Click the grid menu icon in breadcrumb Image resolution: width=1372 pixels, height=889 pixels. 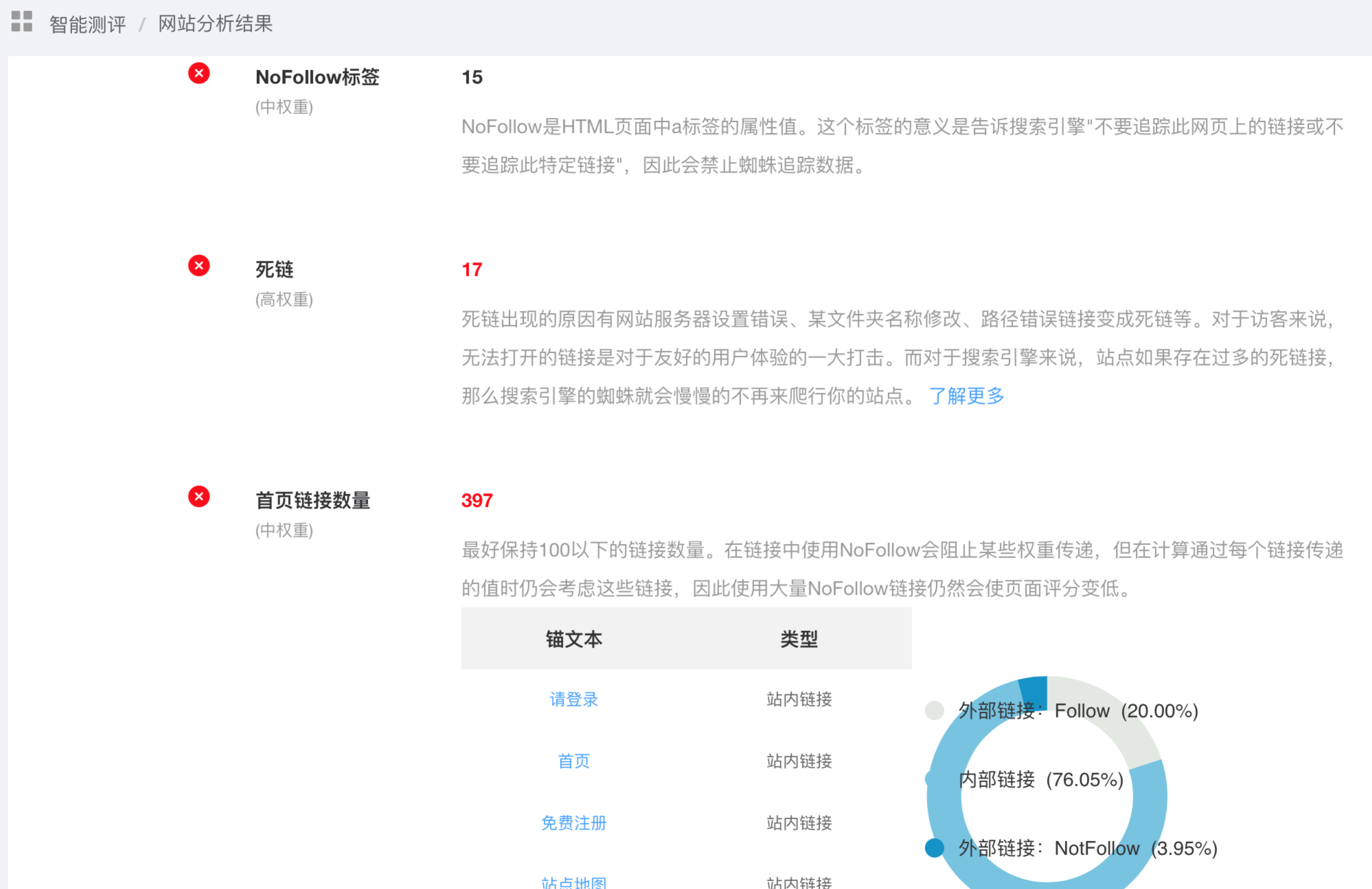pyautogui.click(x=22, y=21)
